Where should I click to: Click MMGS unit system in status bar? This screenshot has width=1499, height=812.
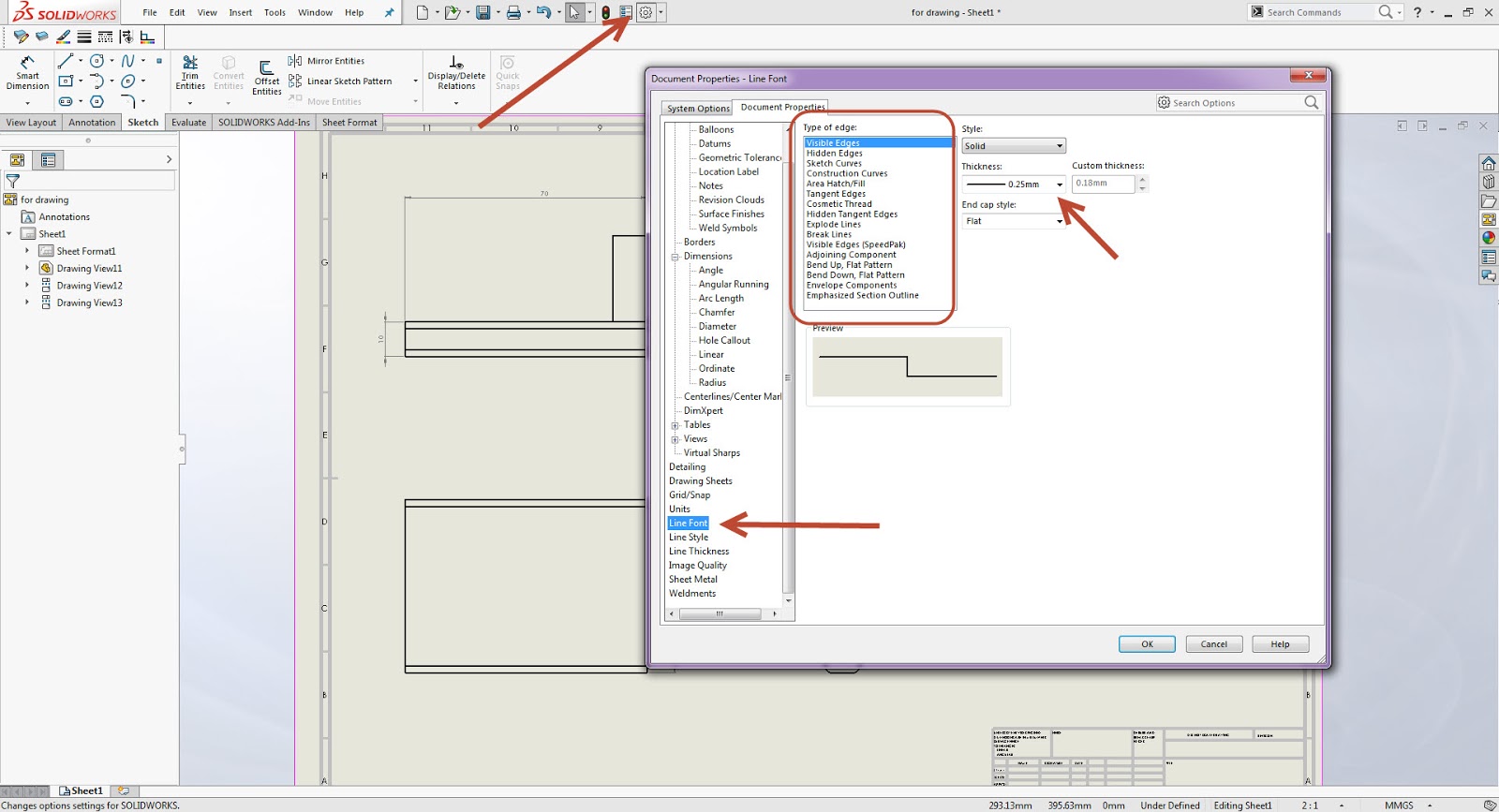(x=1399, y=805)
